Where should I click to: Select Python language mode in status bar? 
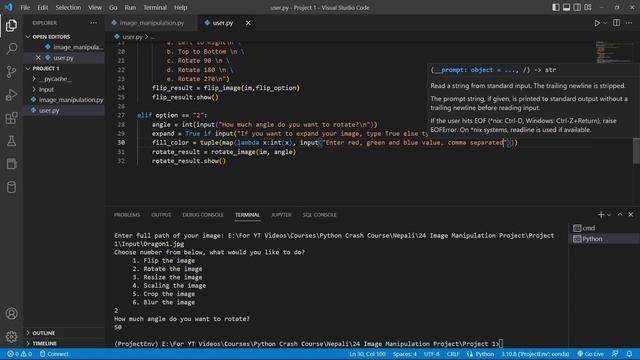pyautogui.click(x=480, y=354)
